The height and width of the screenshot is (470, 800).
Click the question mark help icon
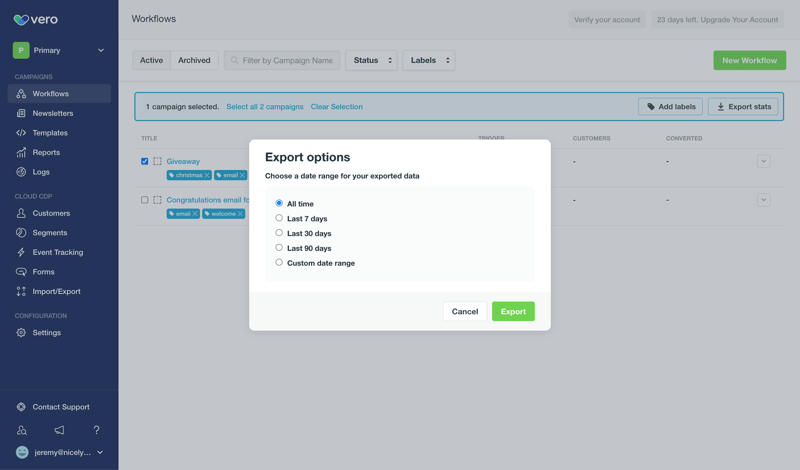[x=96, y=430]
